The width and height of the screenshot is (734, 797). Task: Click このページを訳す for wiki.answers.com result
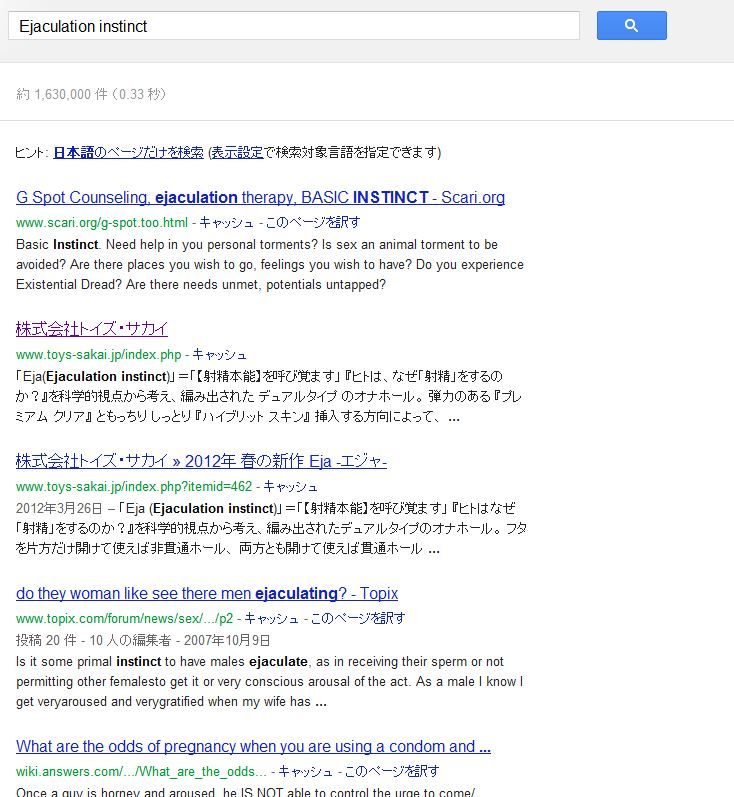pyautogui.click(x=392, y=772)
